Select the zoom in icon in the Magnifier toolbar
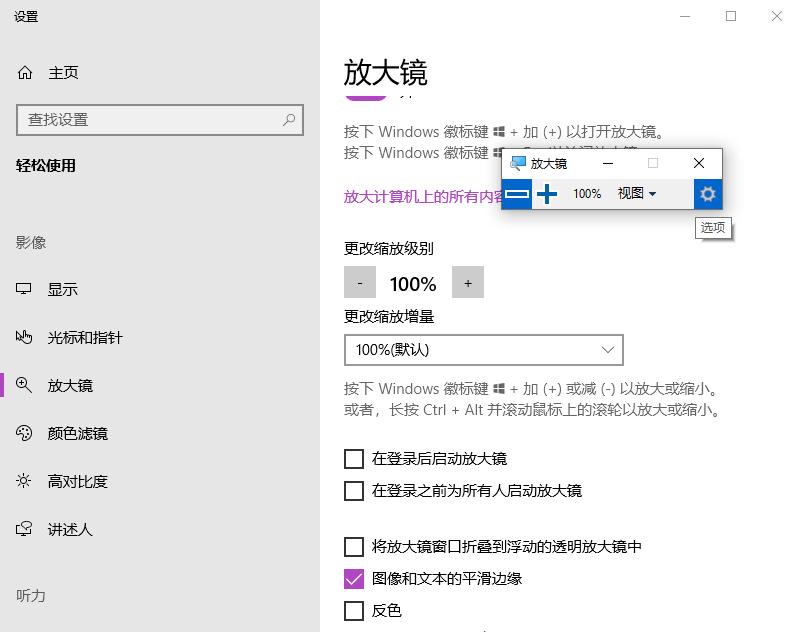 pyautogui.click(x=547, y=194)
